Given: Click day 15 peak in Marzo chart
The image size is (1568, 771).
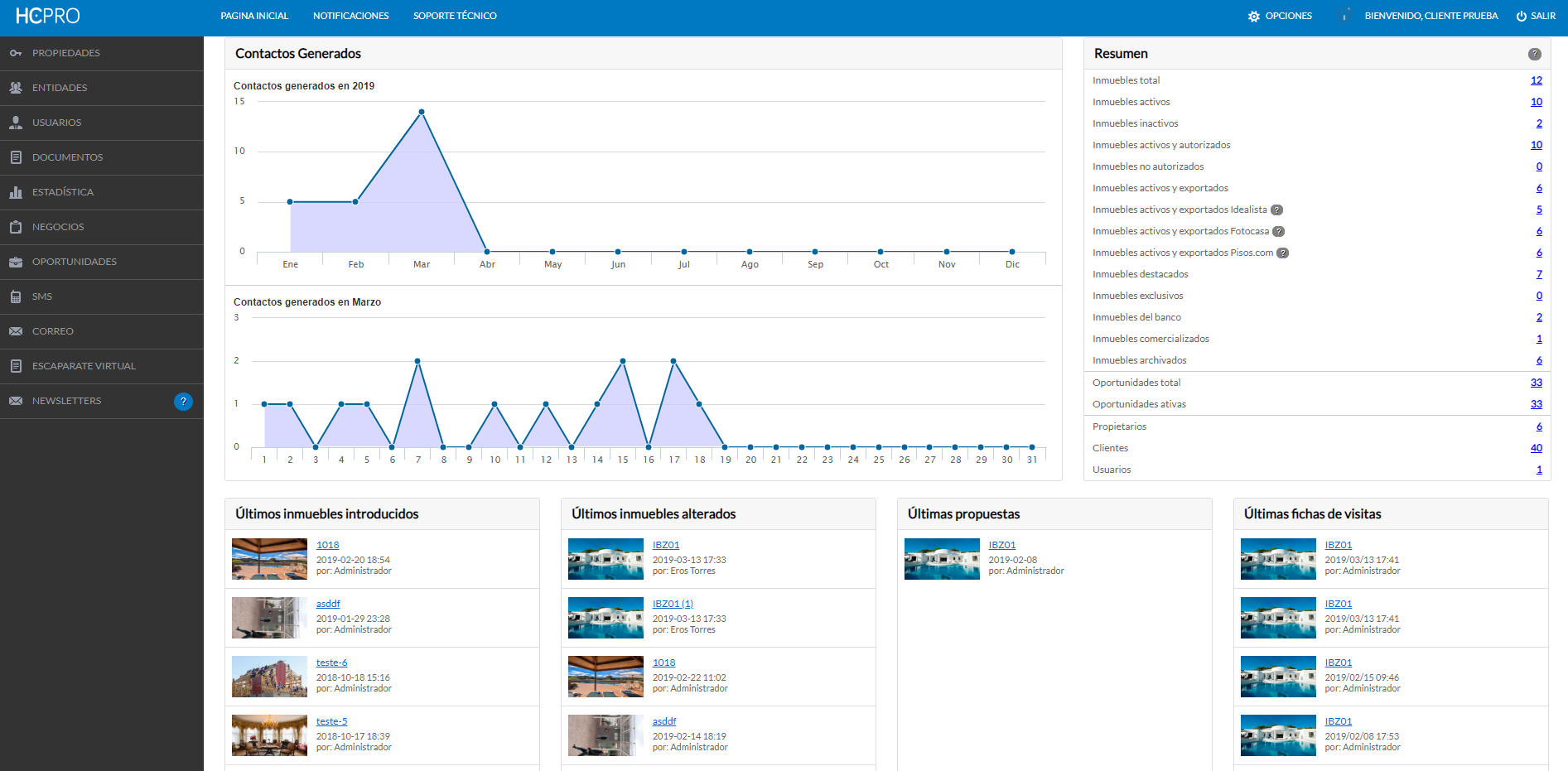Looking at the screenshot, I should pyautogui.click(x=623, y=361).
